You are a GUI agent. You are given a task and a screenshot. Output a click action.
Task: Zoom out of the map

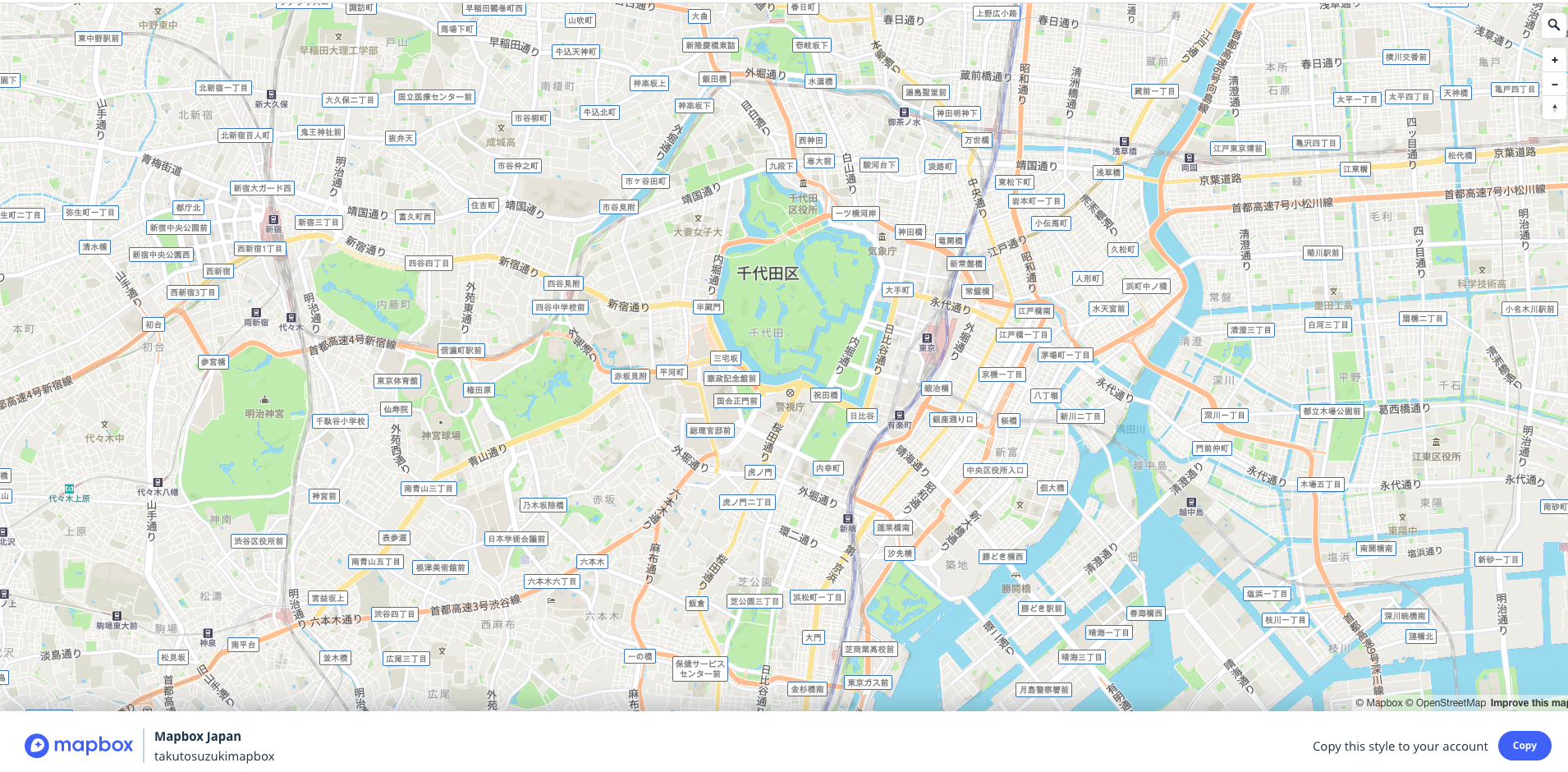[1554, 84]
